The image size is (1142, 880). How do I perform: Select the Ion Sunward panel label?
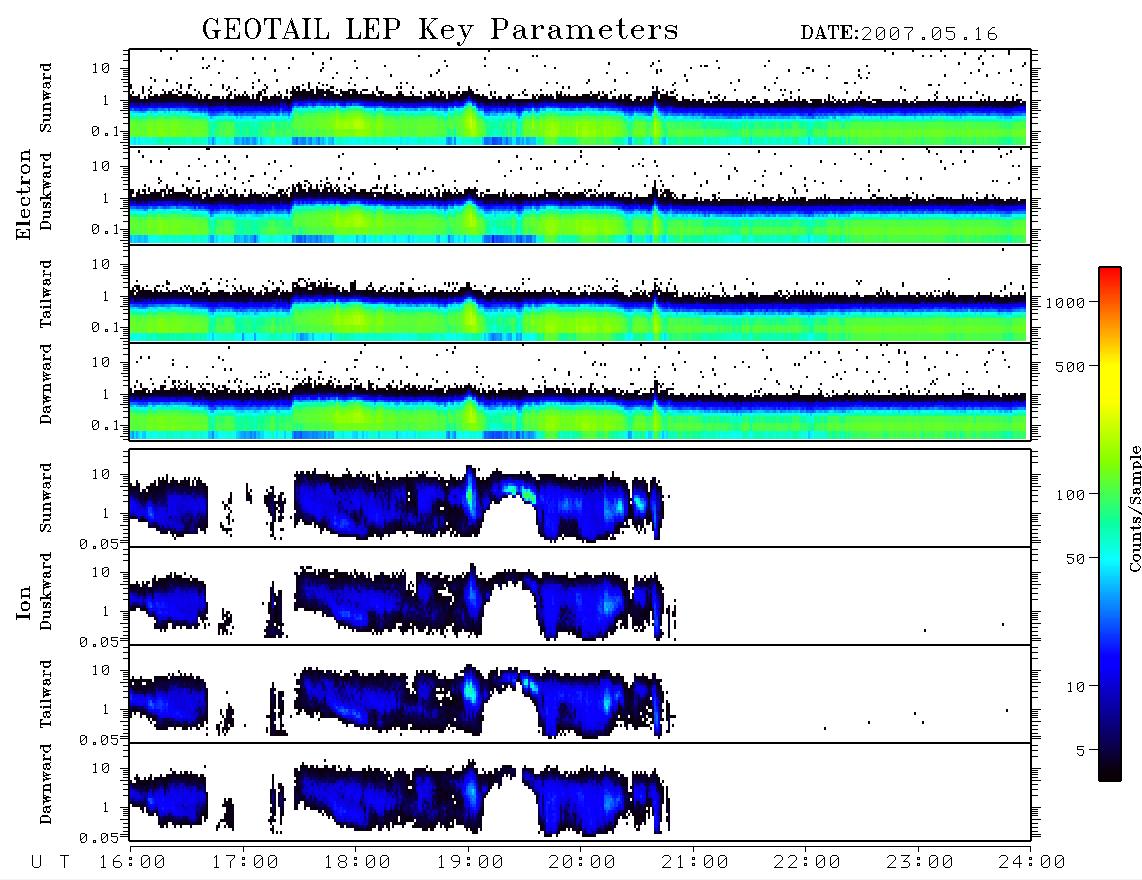click(46, 498)
